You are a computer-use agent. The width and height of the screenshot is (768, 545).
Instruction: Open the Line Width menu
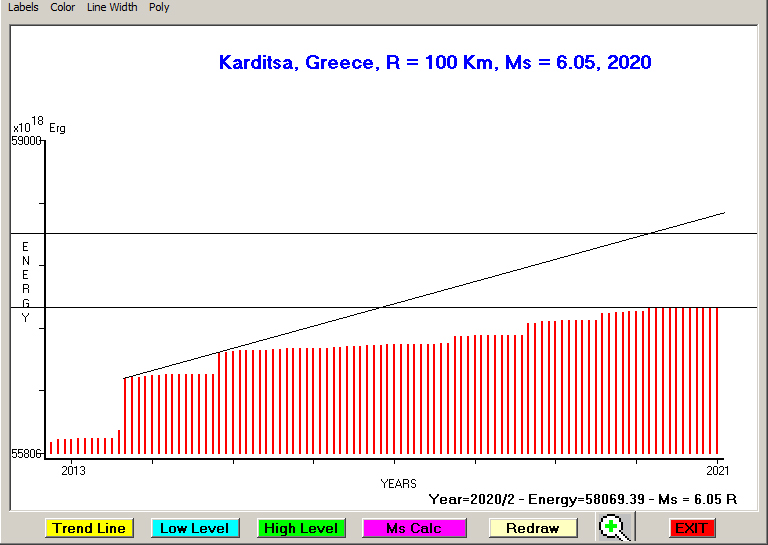tap(112, 7)
